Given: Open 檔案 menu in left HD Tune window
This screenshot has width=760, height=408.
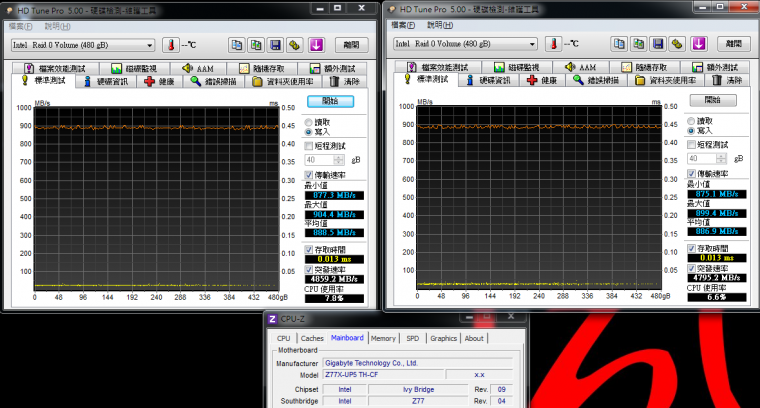Looking at the screenshot, I should [x=16, y=26].
